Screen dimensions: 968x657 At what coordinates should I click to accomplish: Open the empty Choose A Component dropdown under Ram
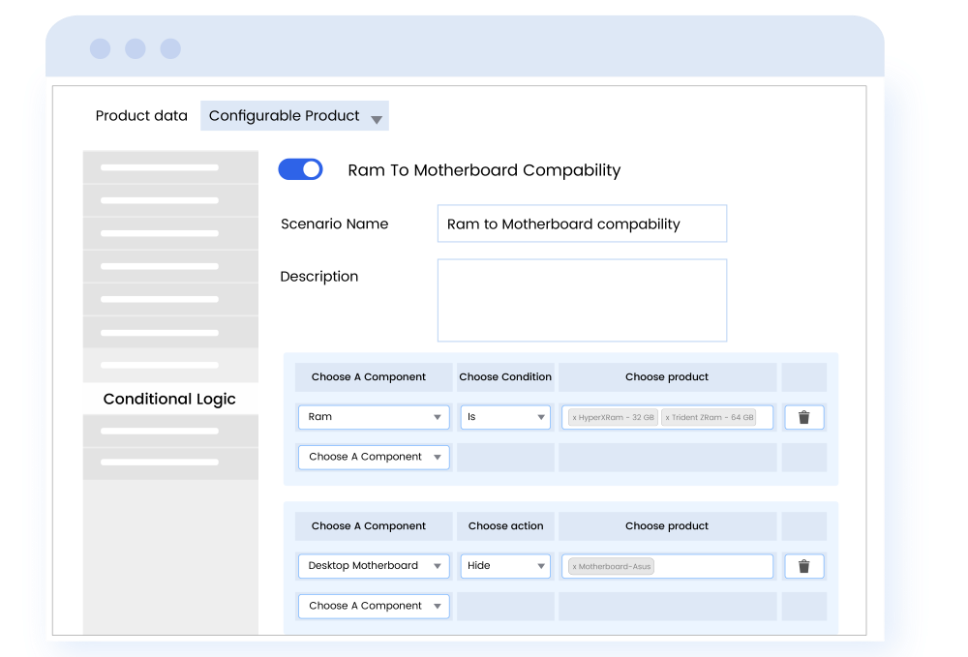click(x=373, y=457)
